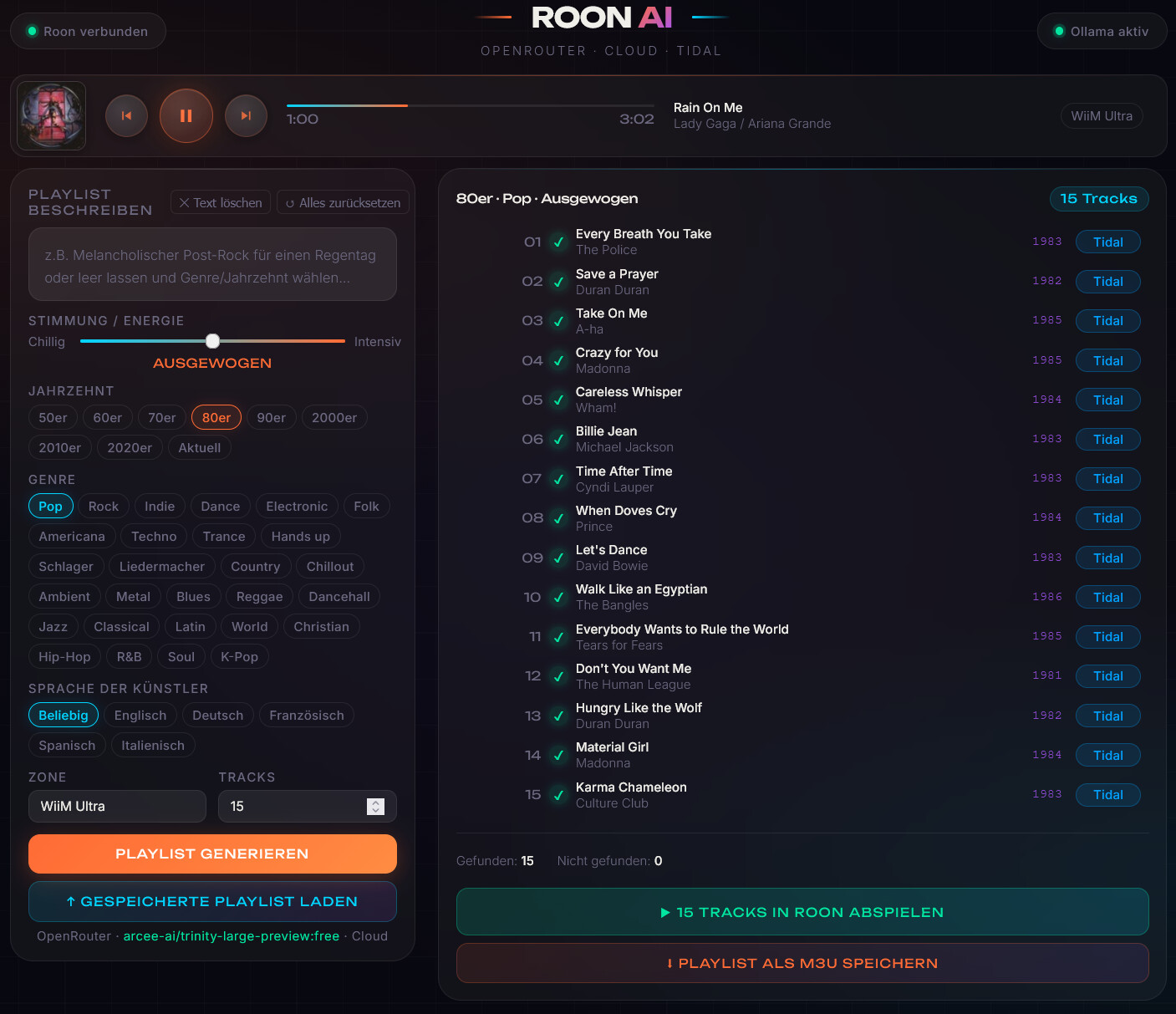The image size is (1176, 1014).
Task: Select the 90er decade chip
Action: pyautogui.click(x=271, y=418)
